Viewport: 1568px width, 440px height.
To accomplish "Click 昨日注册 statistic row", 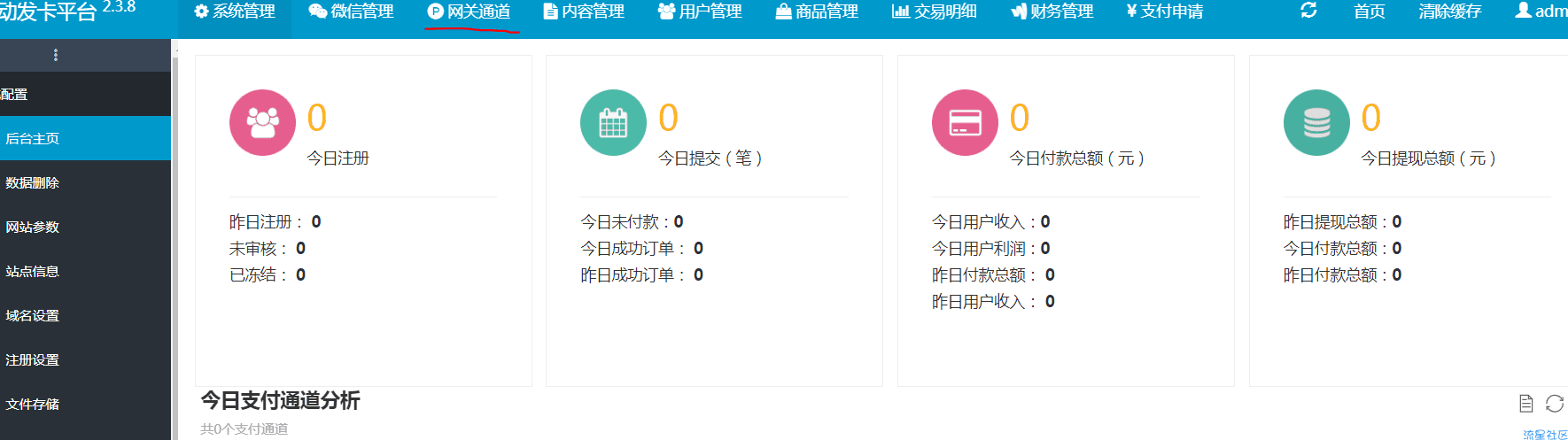I will [276, 221].
